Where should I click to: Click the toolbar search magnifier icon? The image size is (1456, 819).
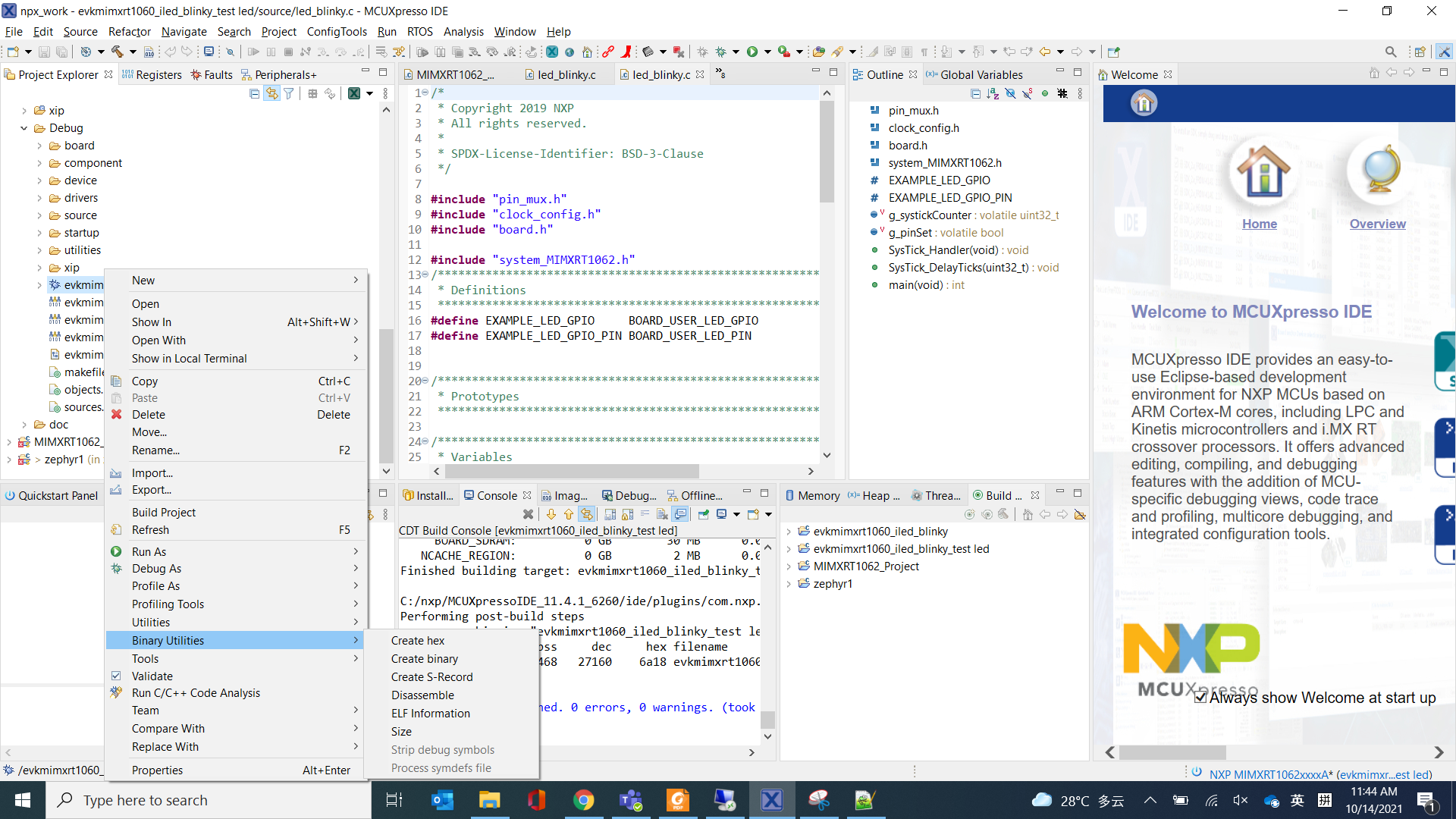pyautogui.click(x=1390, y=52)
